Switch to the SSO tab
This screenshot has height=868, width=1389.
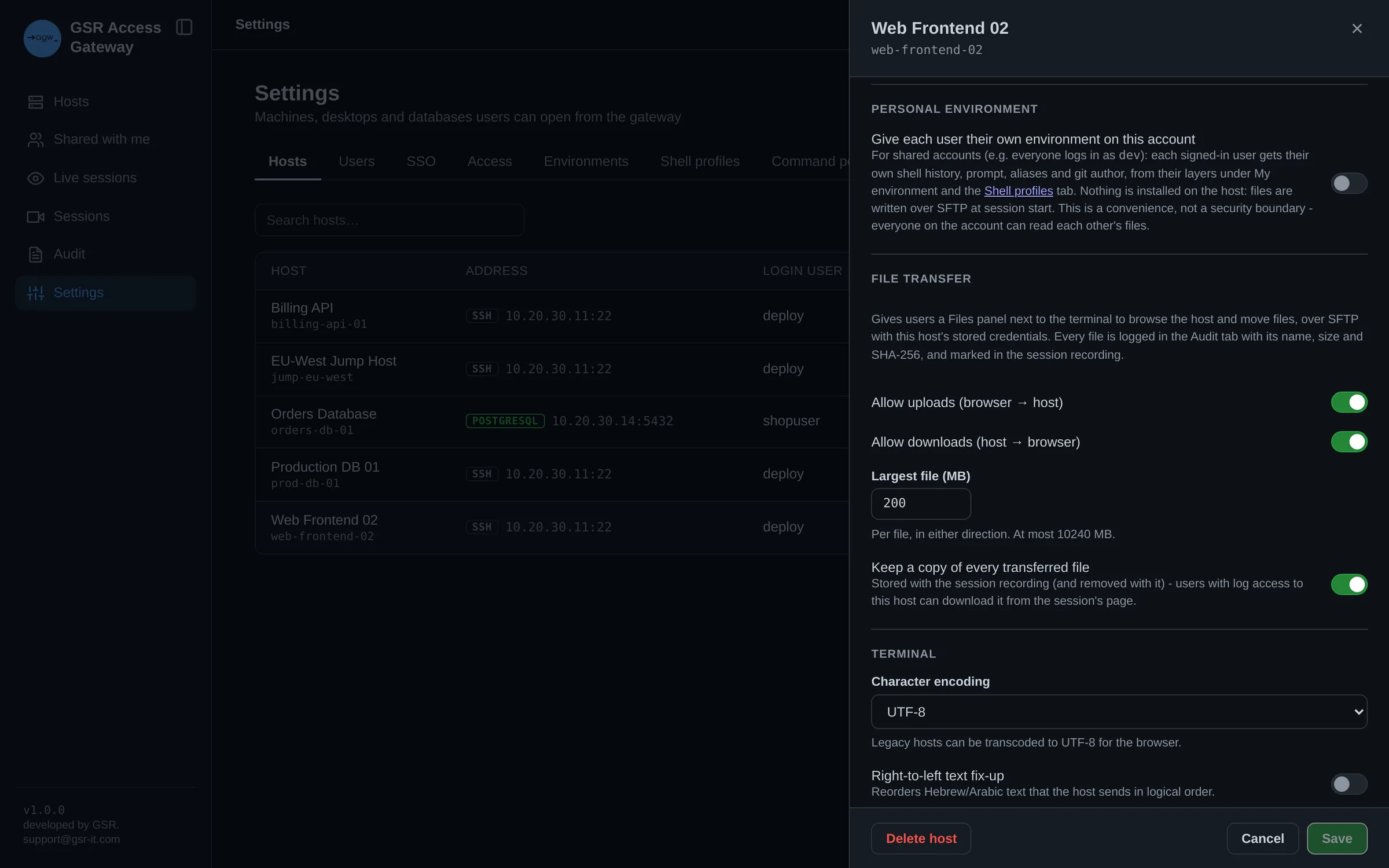coord(421,161)
